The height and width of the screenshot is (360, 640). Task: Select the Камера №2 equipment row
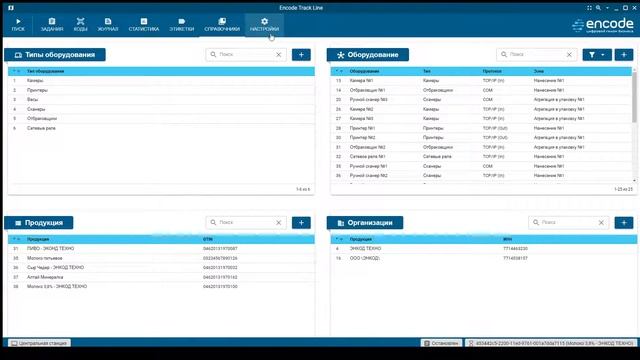coord(481,109)
